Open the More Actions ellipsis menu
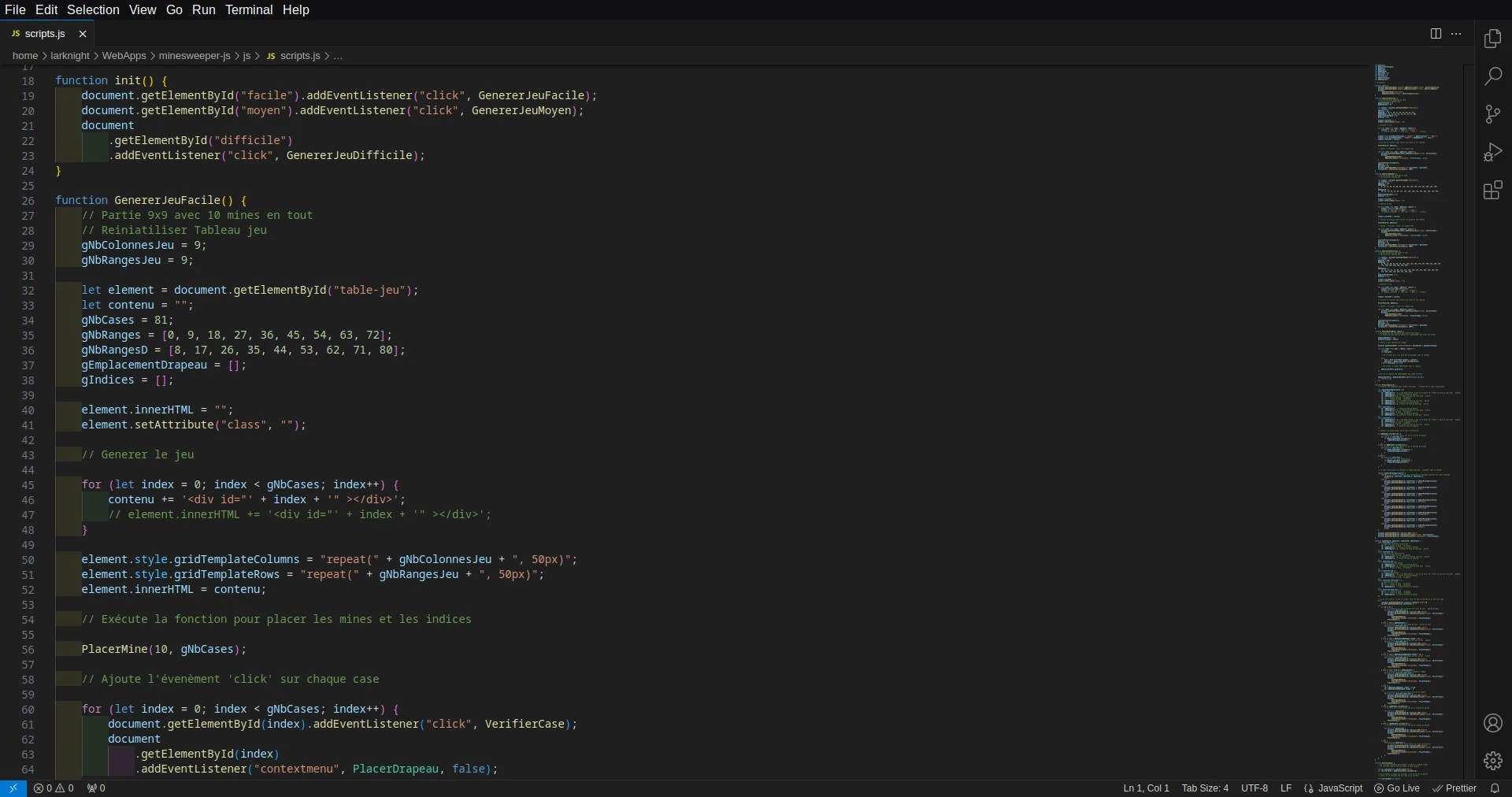The height and width of the screenshot is (797, 1512). pyautogui.click(x=1456, y=34)
